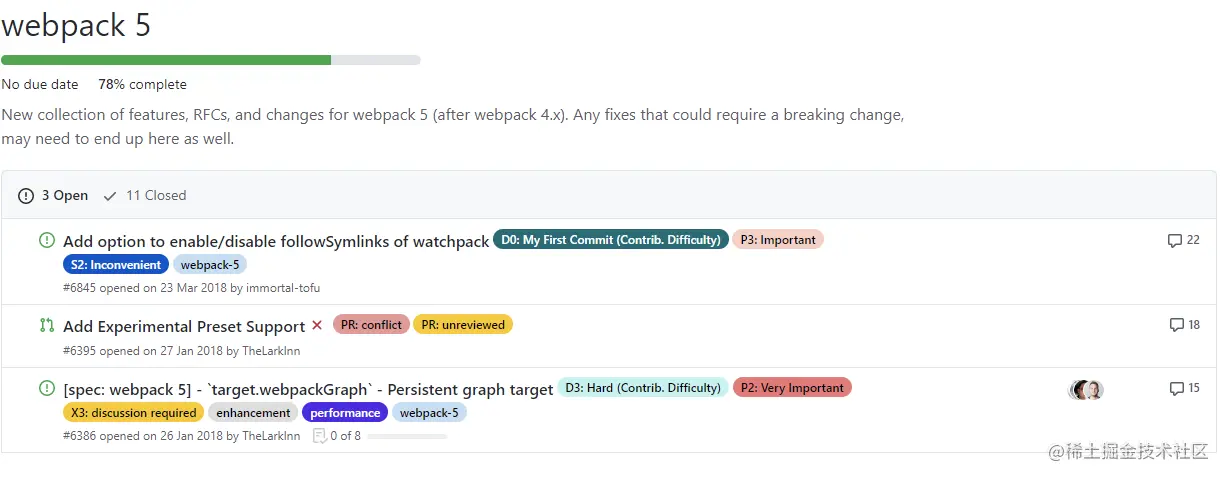The height and width of the screenshot is (478, 1225).
Task: Click the assignee avatars on webpackGraph issue
Action: tap(1086, 390)
